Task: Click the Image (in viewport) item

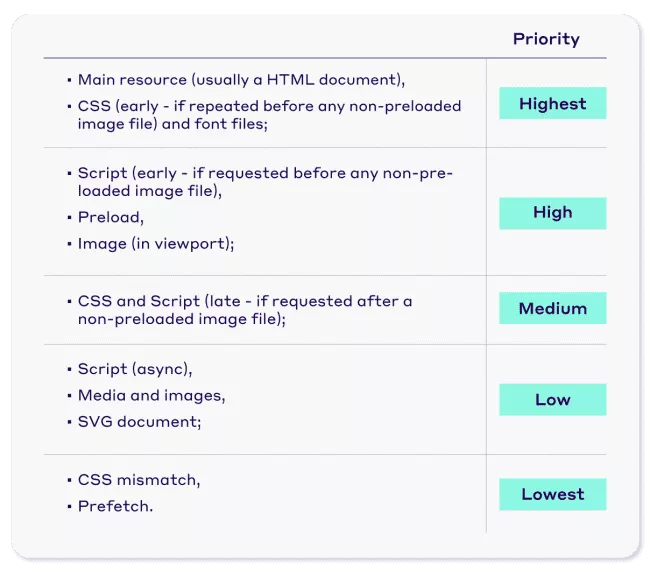Action: [155, 243]
